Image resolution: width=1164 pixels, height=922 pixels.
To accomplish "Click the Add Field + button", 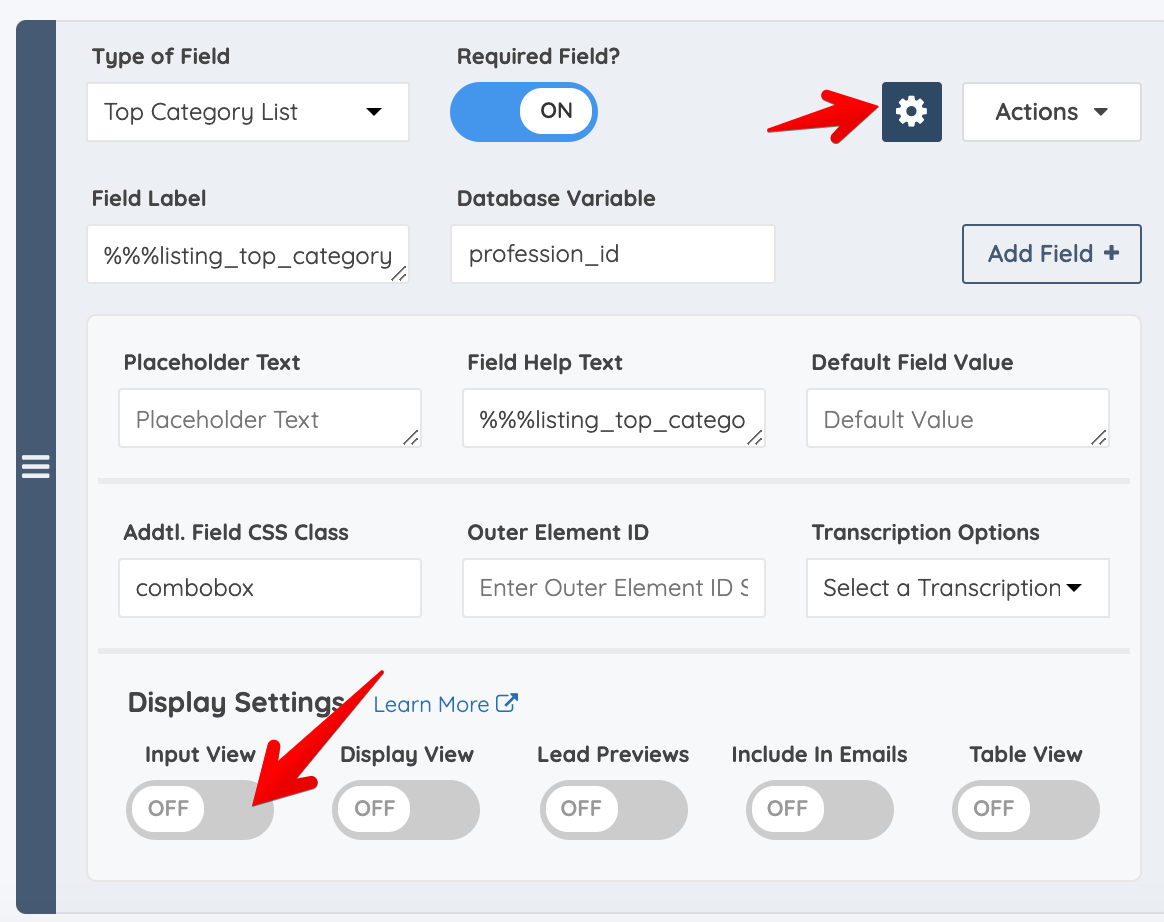I will 1051,254.
